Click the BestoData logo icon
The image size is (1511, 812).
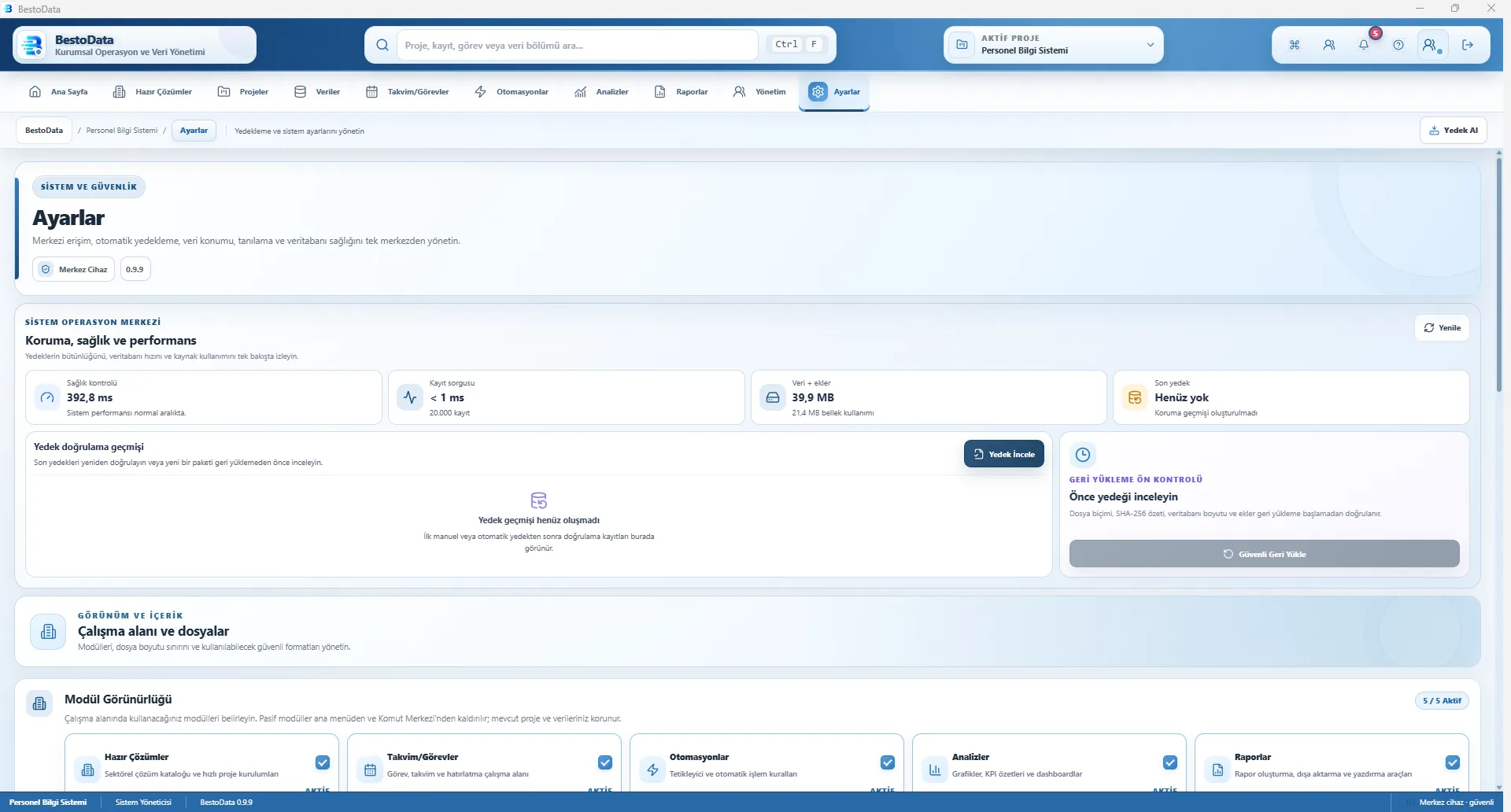[33, 45]
